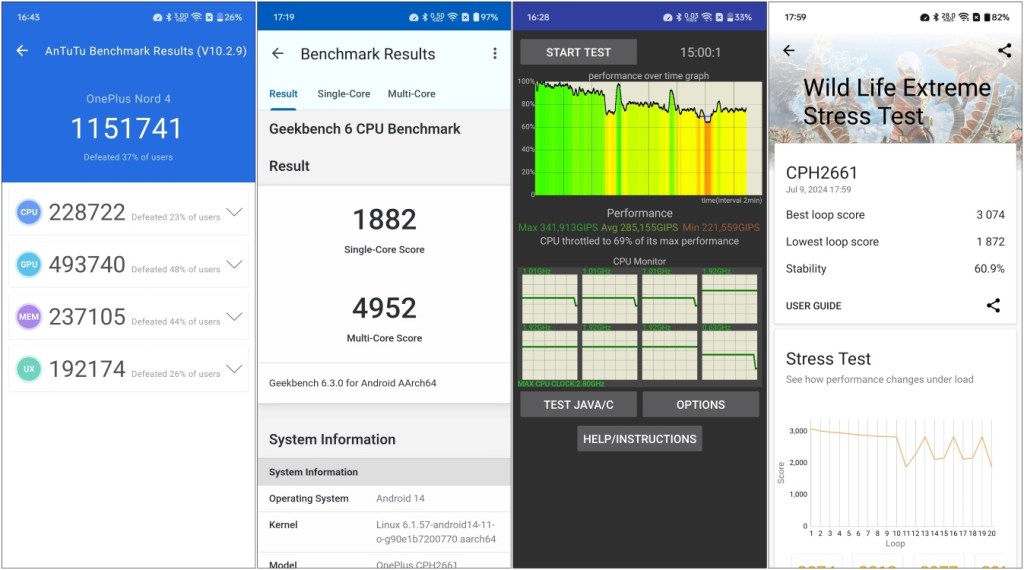Tap Lowest loop score 1 872 row
1024x570 pixels.
pyautogui.click(x=895, y=242)
